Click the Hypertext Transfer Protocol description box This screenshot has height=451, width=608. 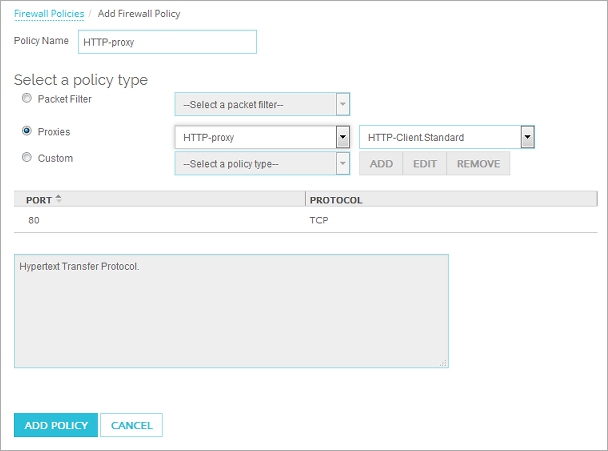[231, 311]
